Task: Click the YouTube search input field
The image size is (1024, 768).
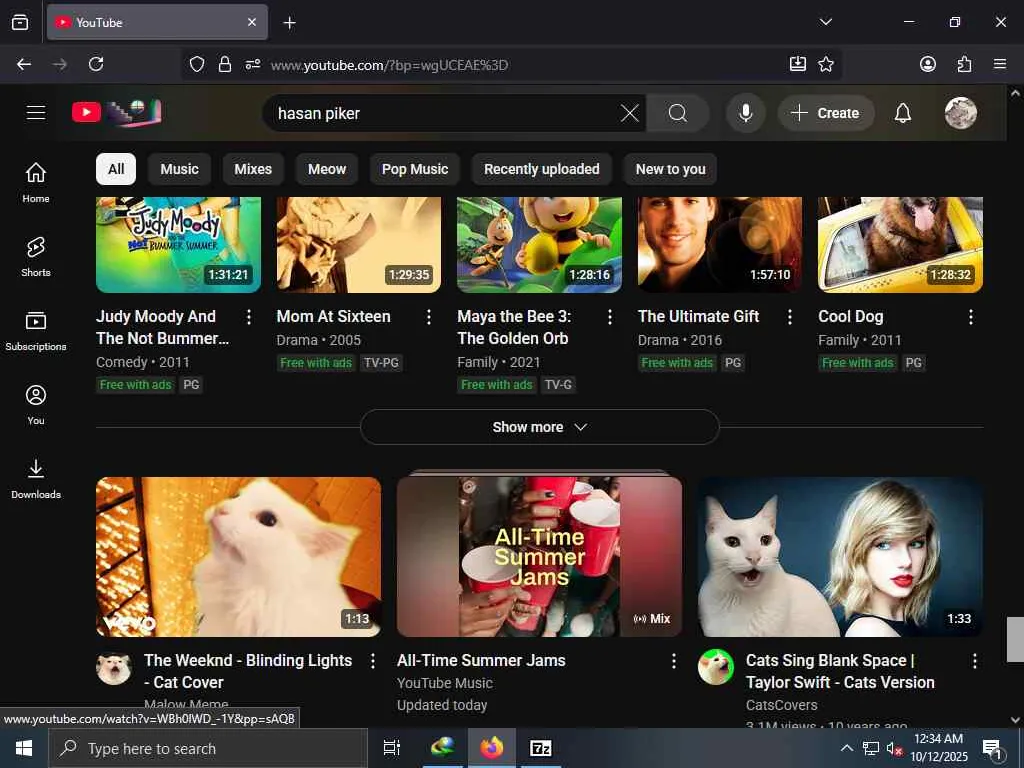Action: 445,113
